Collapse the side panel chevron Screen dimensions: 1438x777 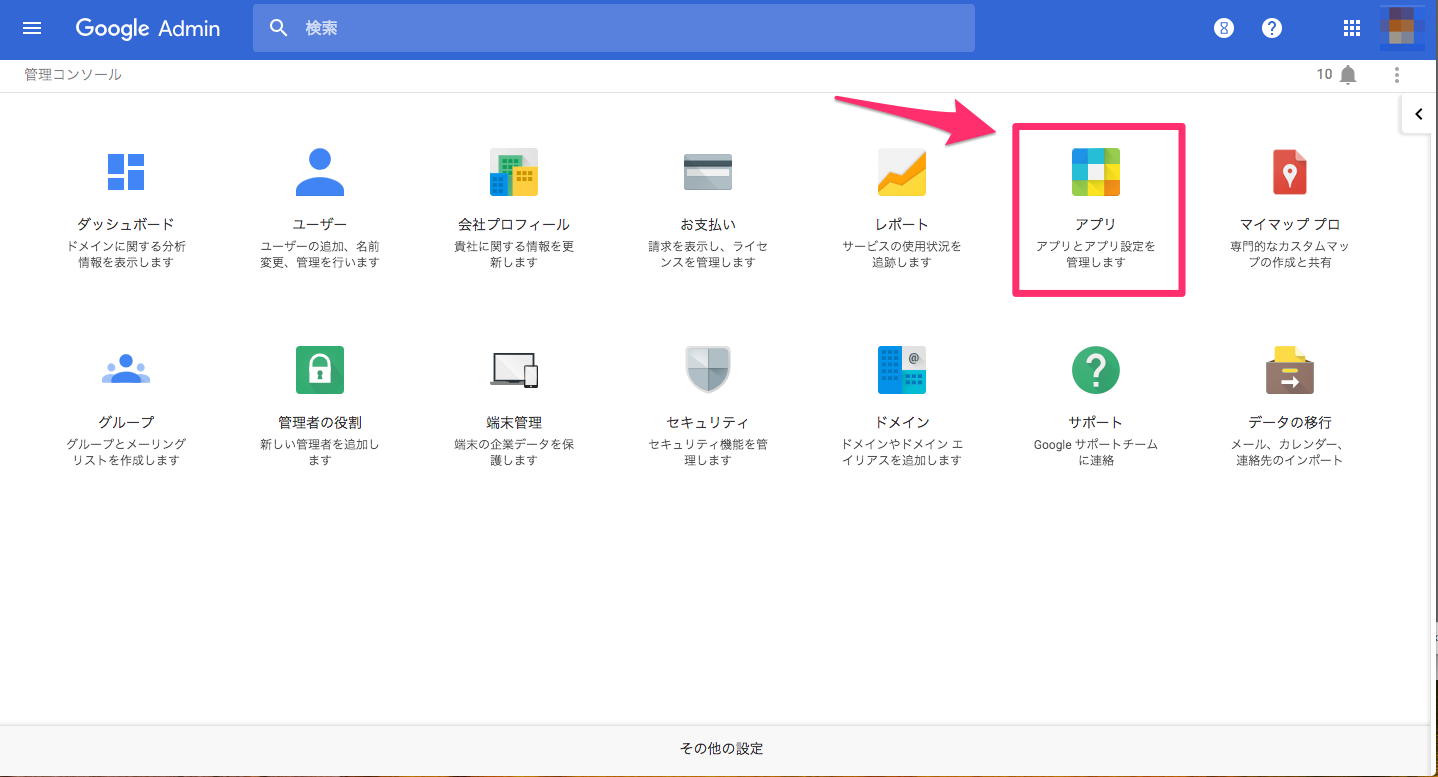point(1419,114)
